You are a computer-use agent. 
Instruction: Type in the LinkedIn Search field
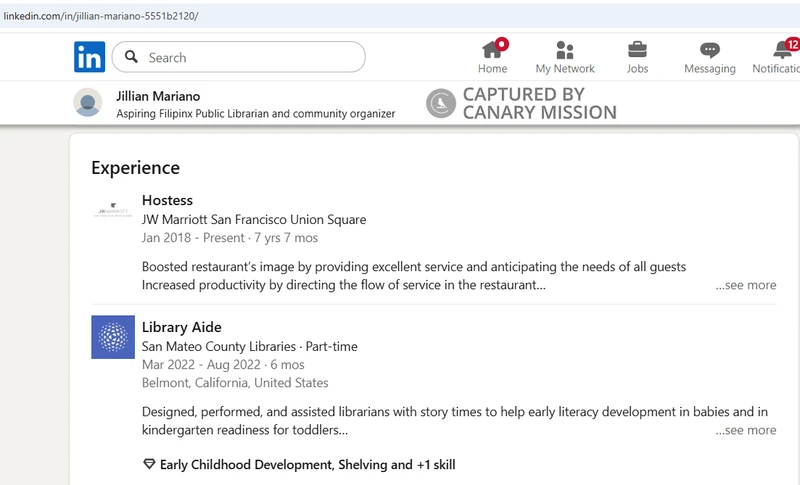(250, 57)
